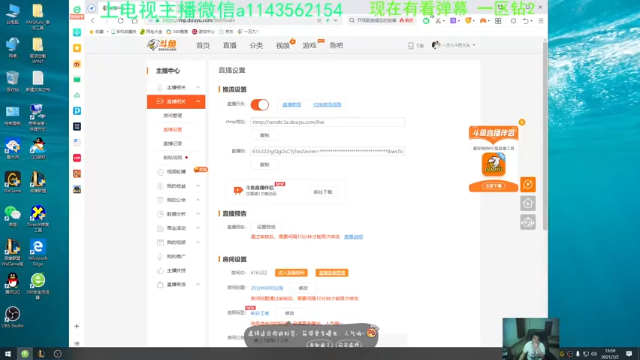Screen dimensions: 640x360
Task: Open the user account dropdown in Douyu header
Action: [454, 45]
